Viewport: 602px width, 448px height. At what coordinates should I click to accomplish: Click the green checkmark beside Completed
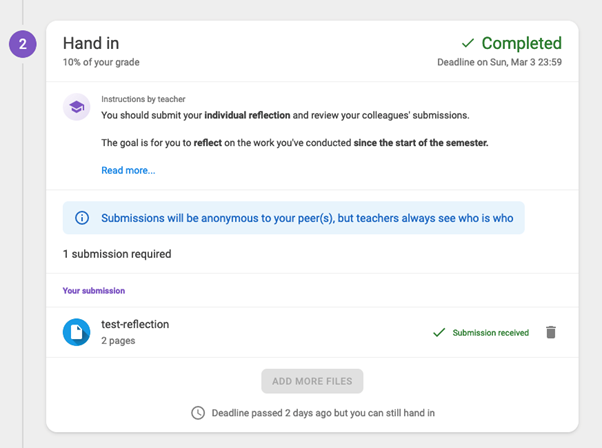[x=468, y=43]
